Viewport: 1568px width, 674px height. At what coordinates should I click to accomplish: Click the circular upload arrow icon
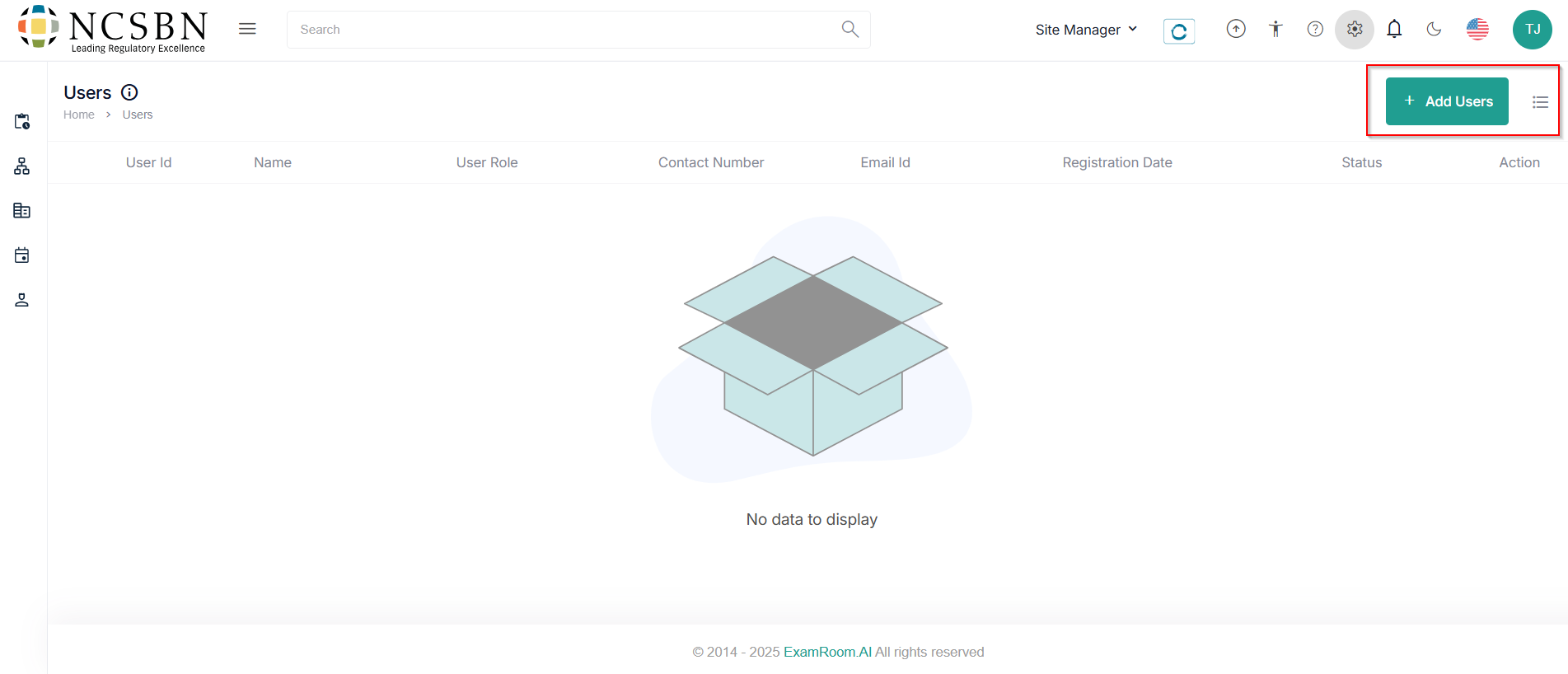1236,30
